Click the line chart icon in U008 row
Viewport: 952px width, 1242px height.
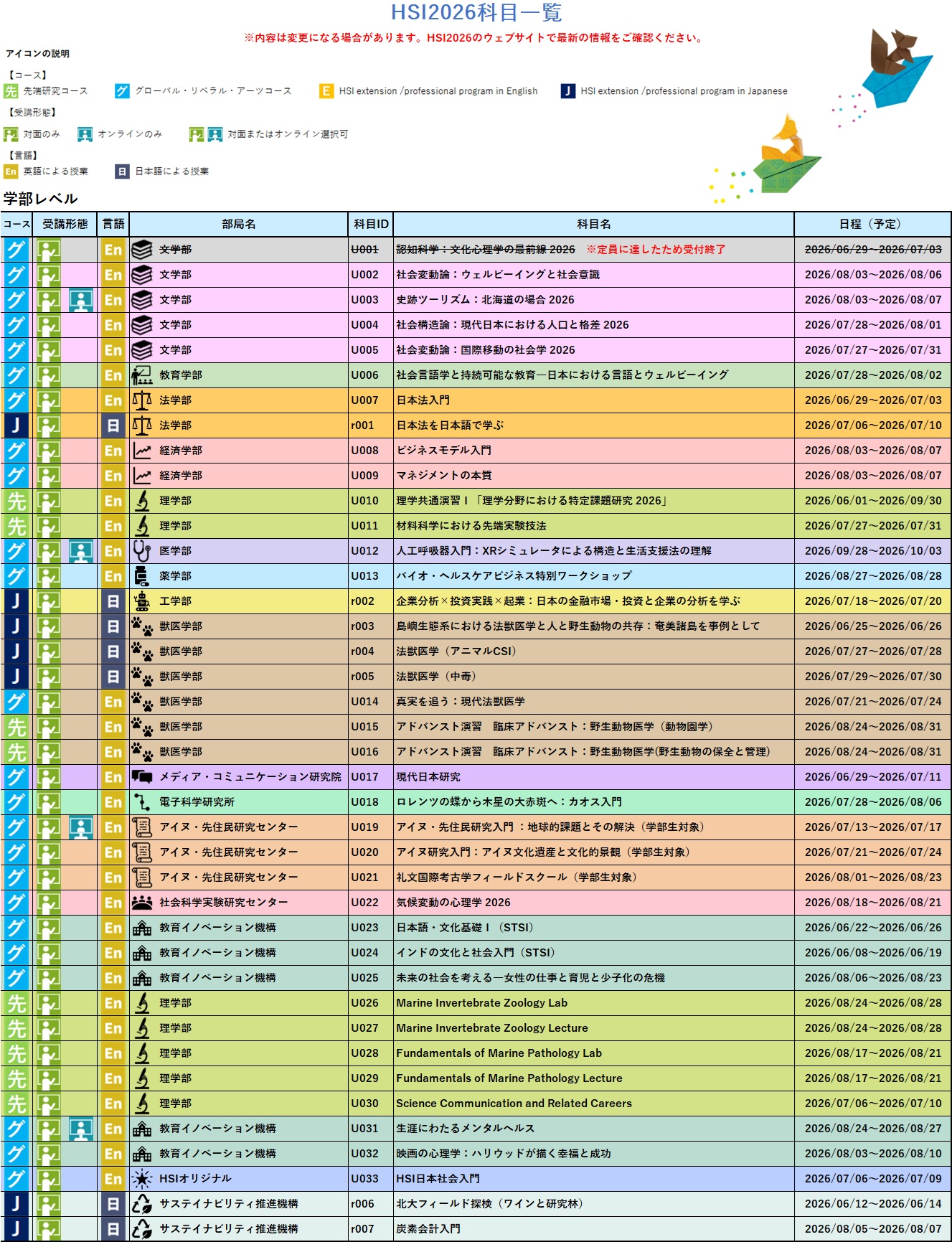[x=142, y=451]
